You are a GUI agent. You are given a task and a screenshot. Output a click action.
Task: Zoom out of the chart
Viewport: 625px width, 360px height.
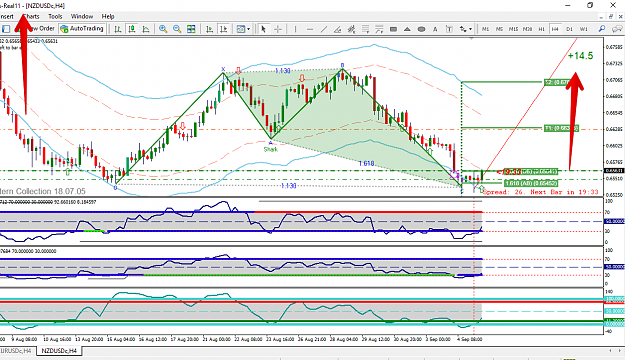point(177,29)
